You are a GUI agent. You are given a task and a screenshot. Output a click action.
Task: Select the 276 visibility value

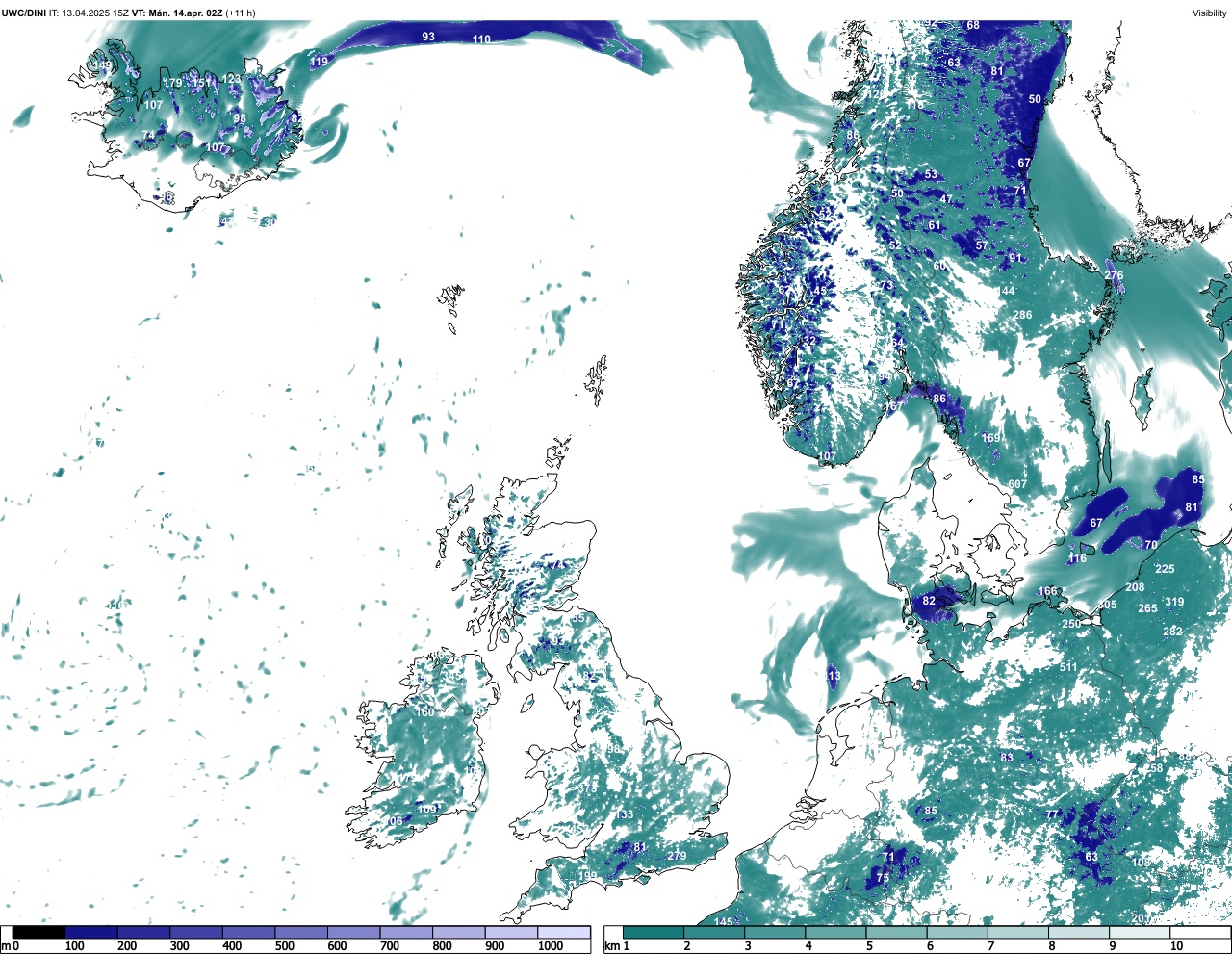click(1114, 275)
